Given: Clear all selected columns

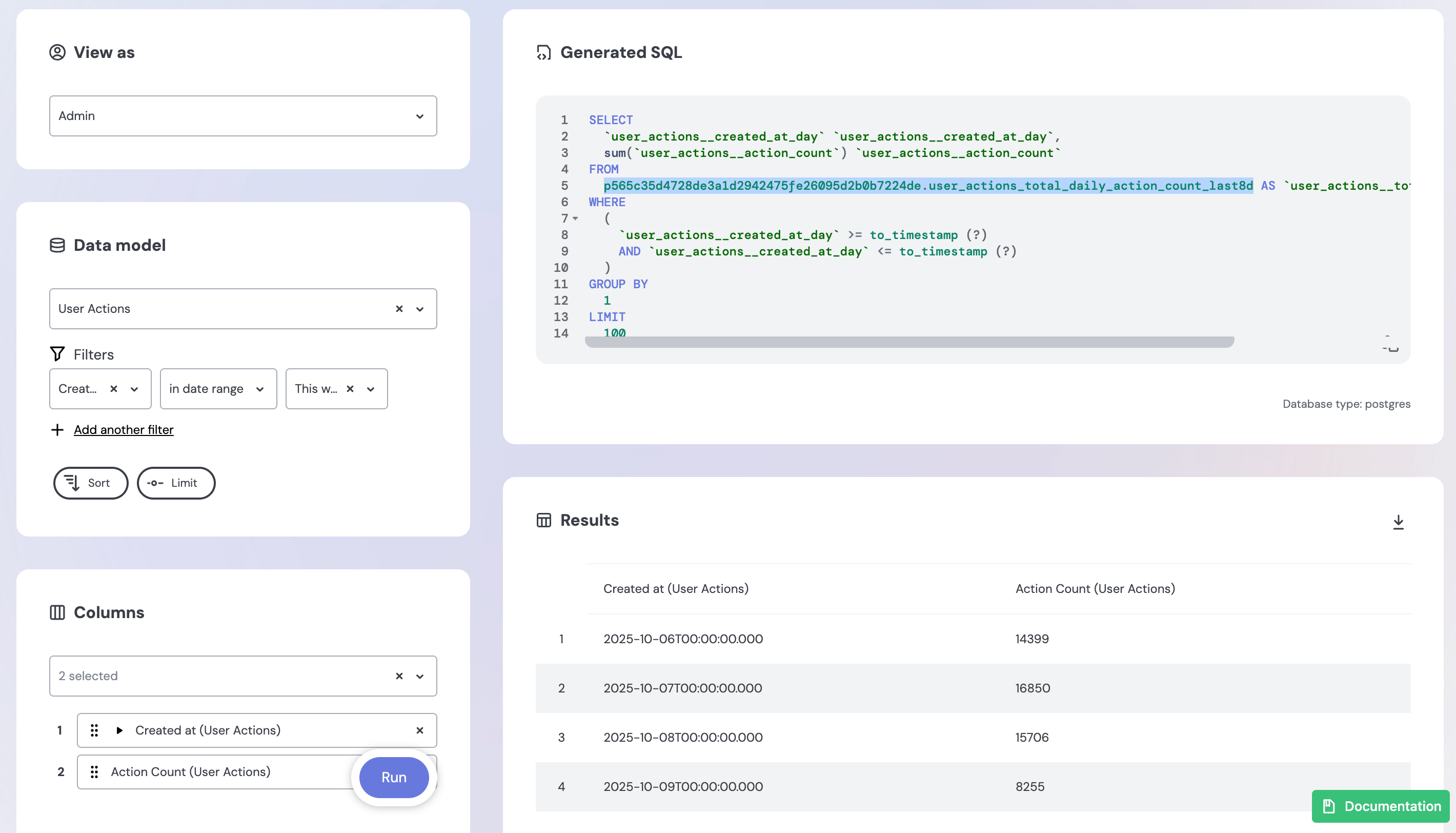Looking at the screenshot, I should point(399,676).
